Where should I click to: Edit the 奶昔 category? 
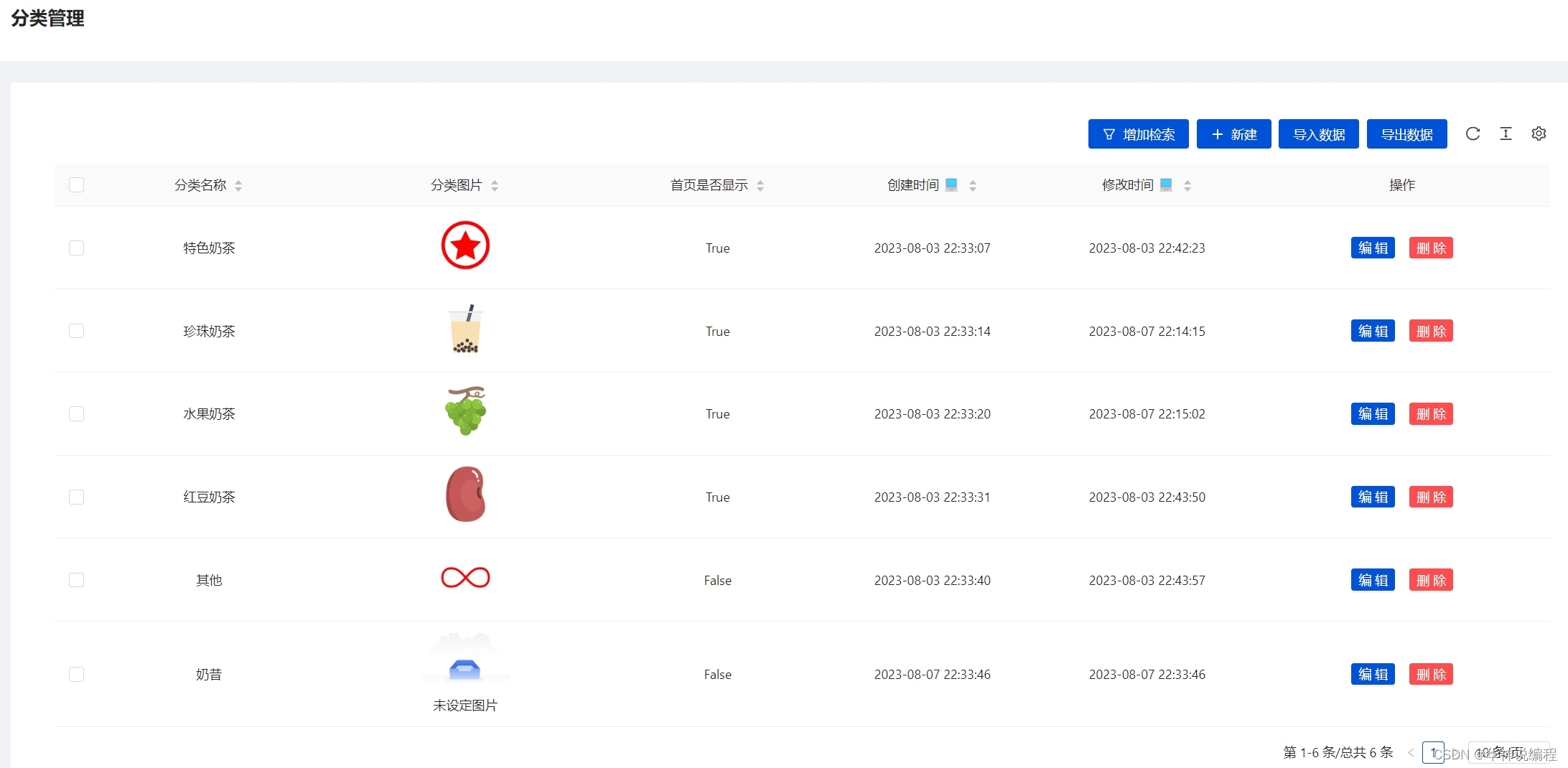point(1373,674)
